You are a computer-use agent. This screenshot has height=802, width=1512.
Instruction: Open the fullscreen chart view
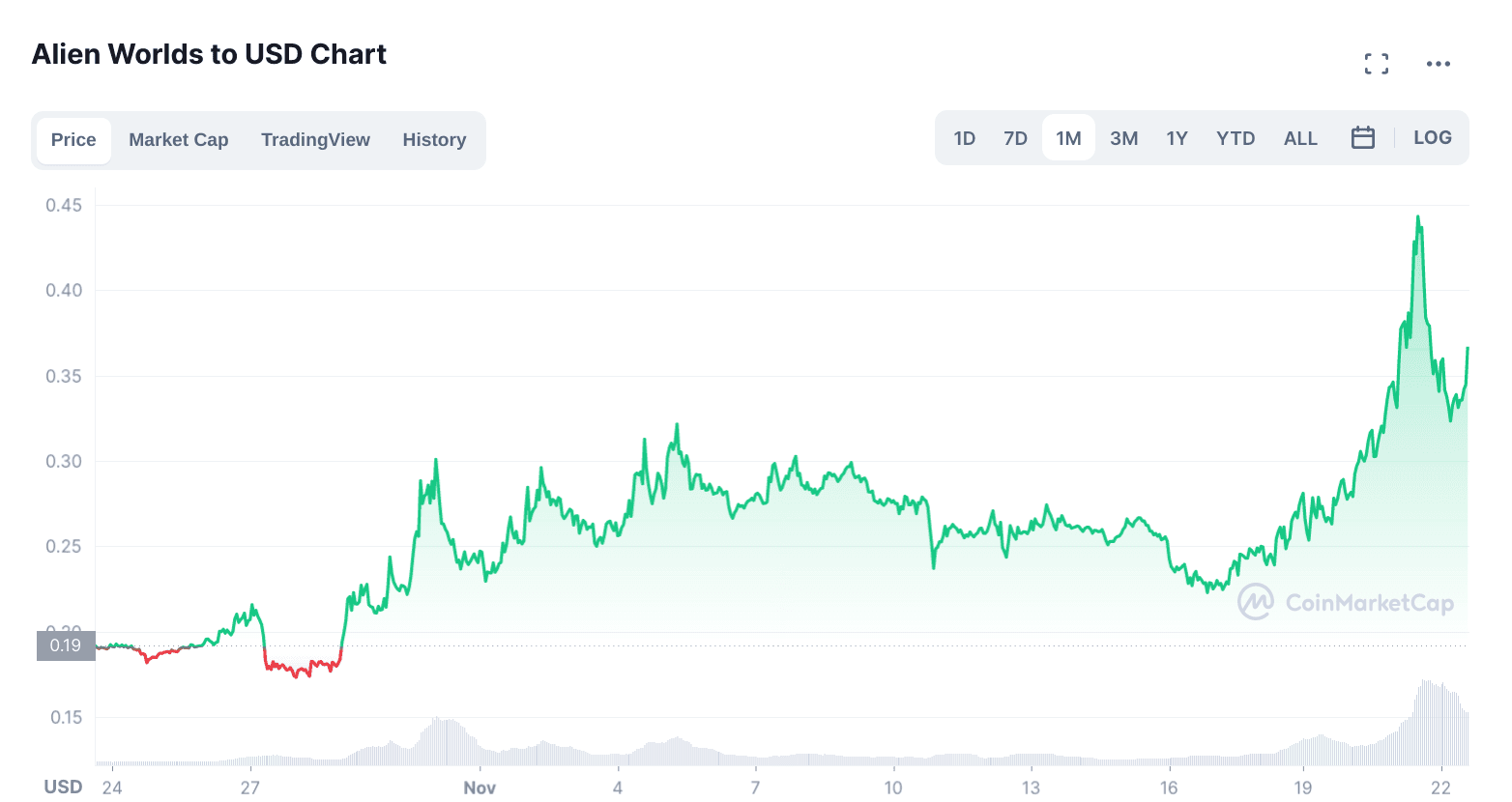click(x=1377, y=64)
